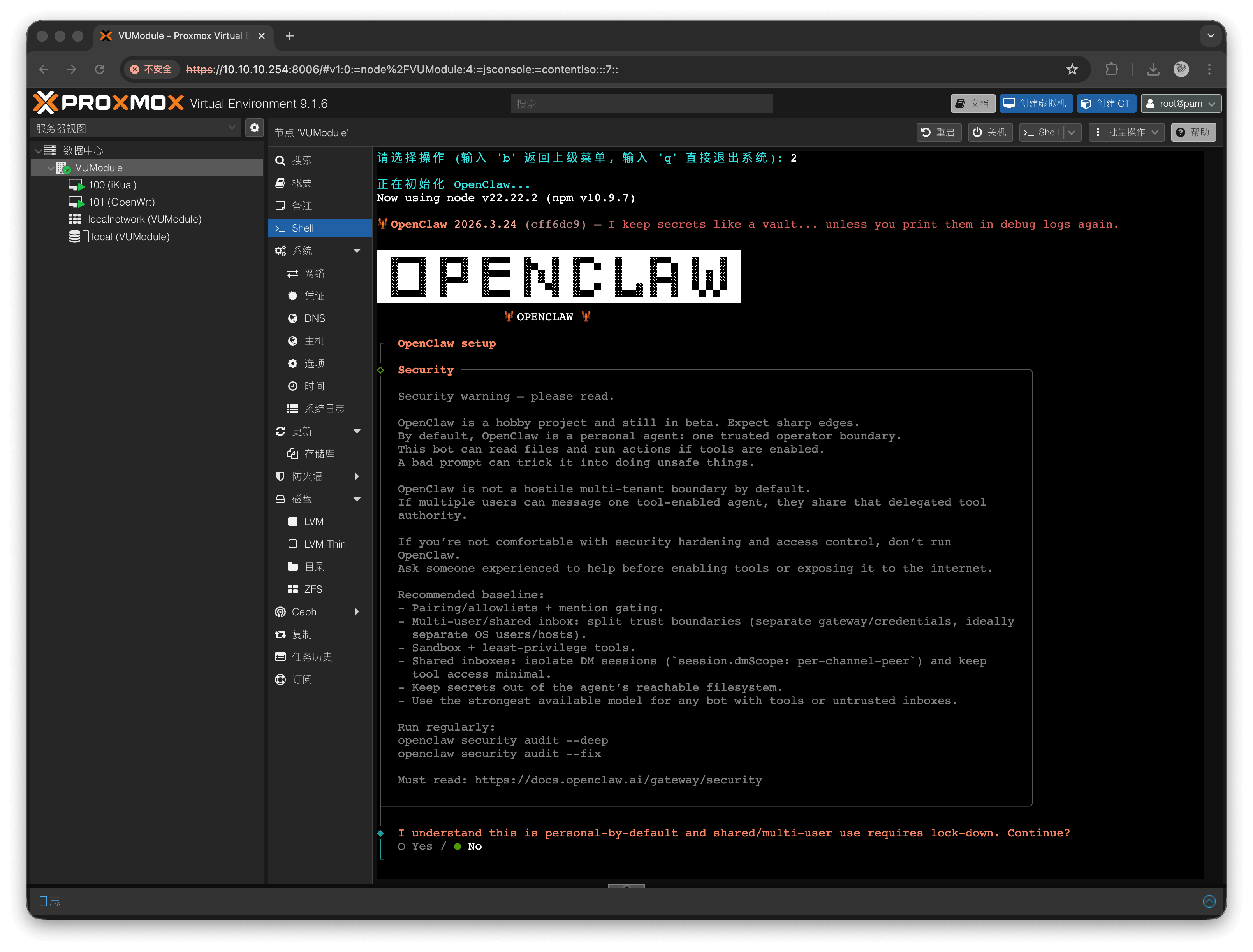This screenshot has width=1253, height=952.
Task: Collapse the VUModule node tree
Action: 51,168
